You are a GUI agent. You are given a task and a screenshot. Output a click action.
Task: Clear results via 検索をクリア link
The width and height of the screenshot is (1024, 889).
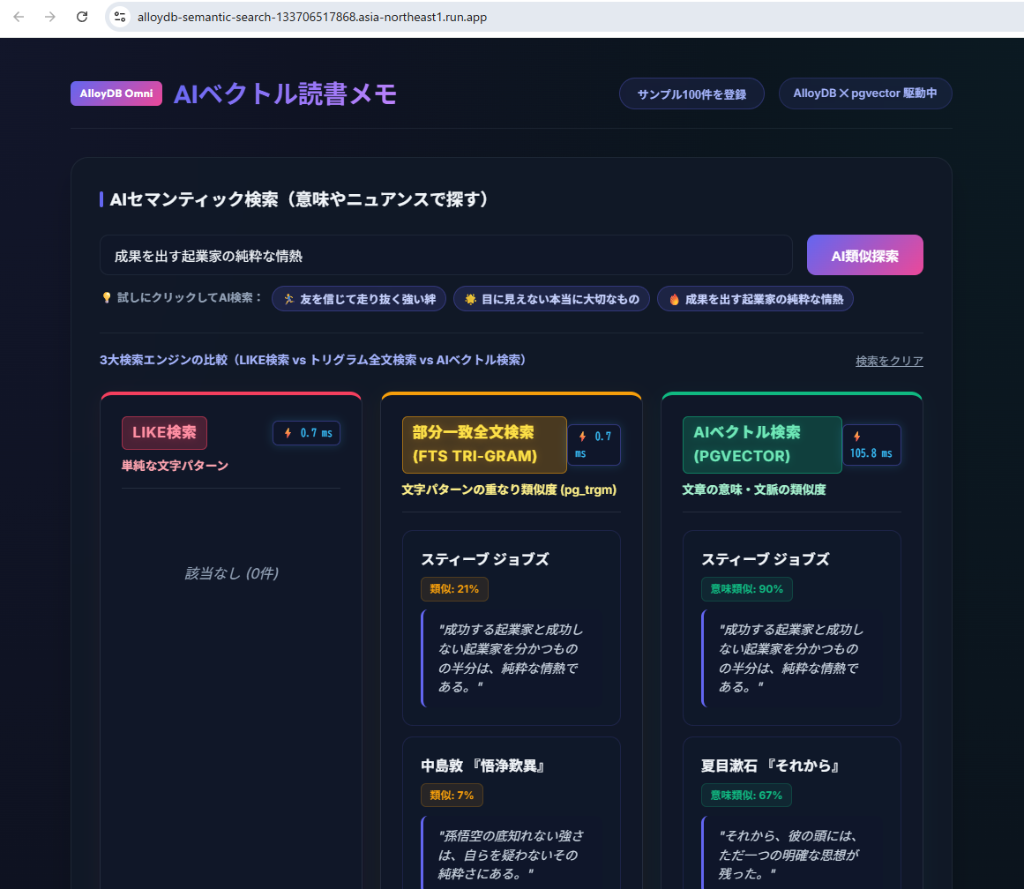889,361
